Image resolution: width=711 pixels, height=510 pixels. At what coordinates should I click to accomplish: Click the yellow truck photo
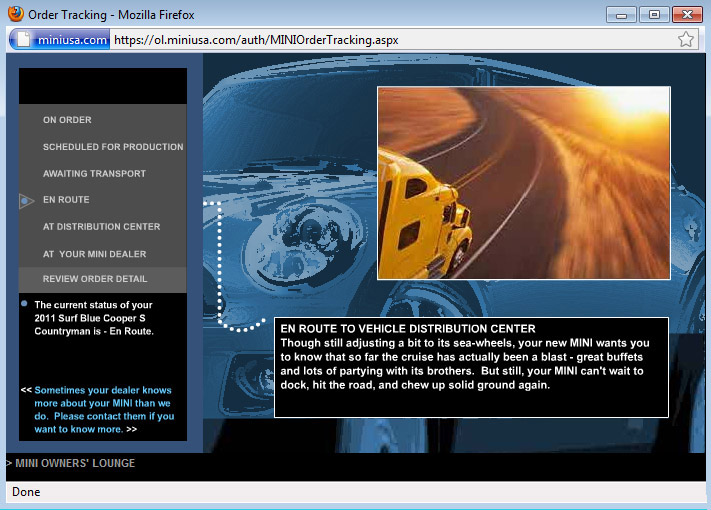(x=524, y=183)
